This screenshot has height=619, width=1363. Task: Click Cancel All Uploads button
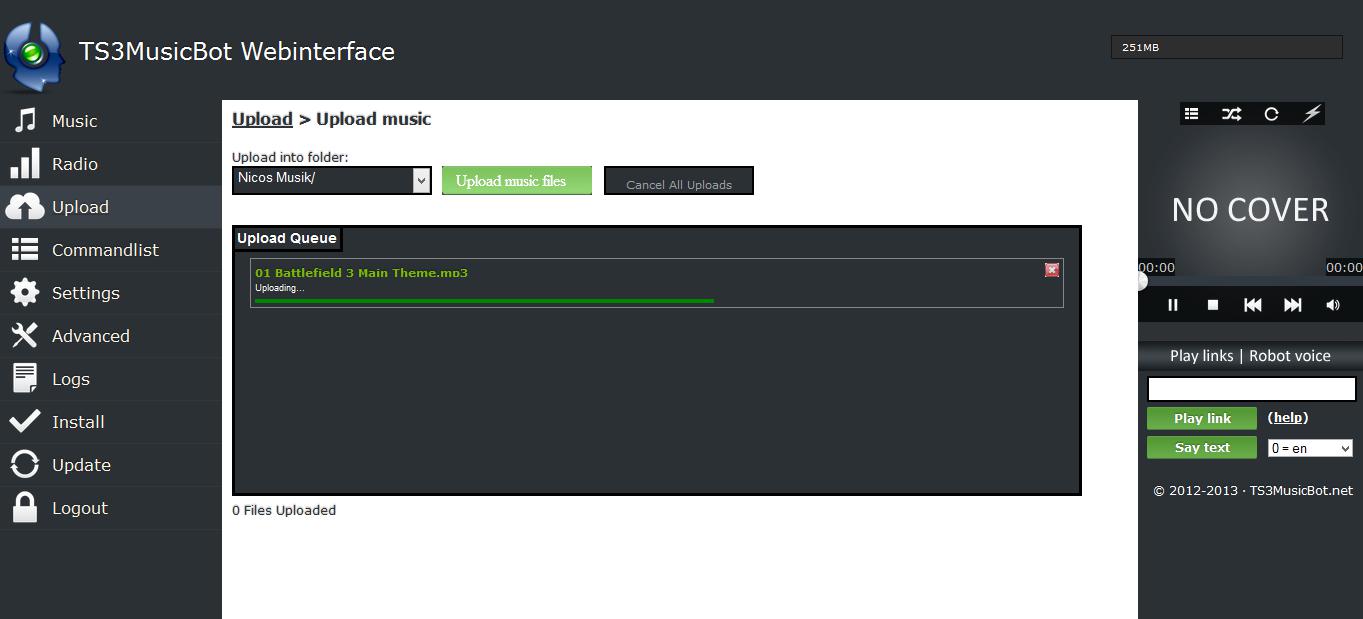tap(679, 181)
